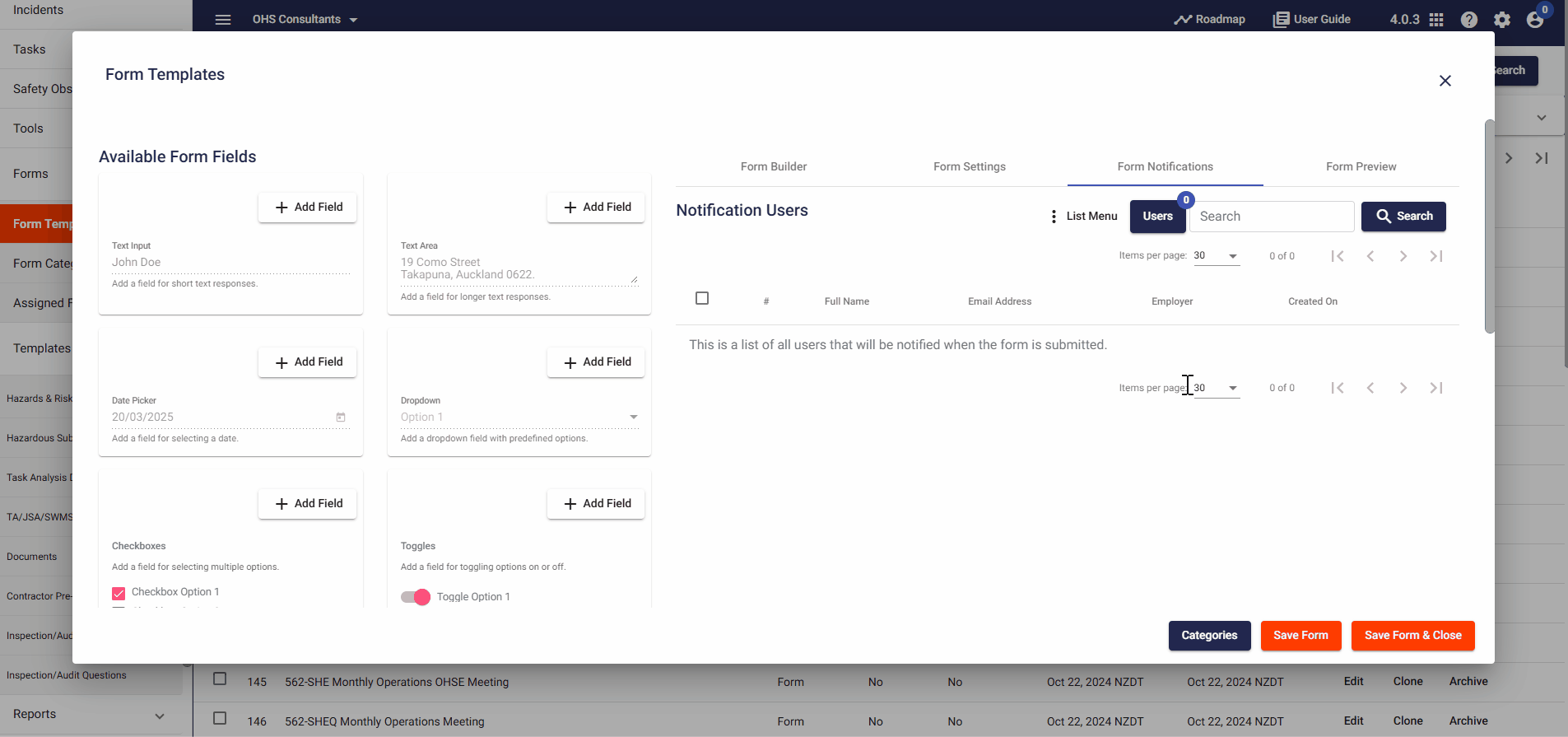Open the help question mark icon
The image size is (1568, 737).
1469,20
